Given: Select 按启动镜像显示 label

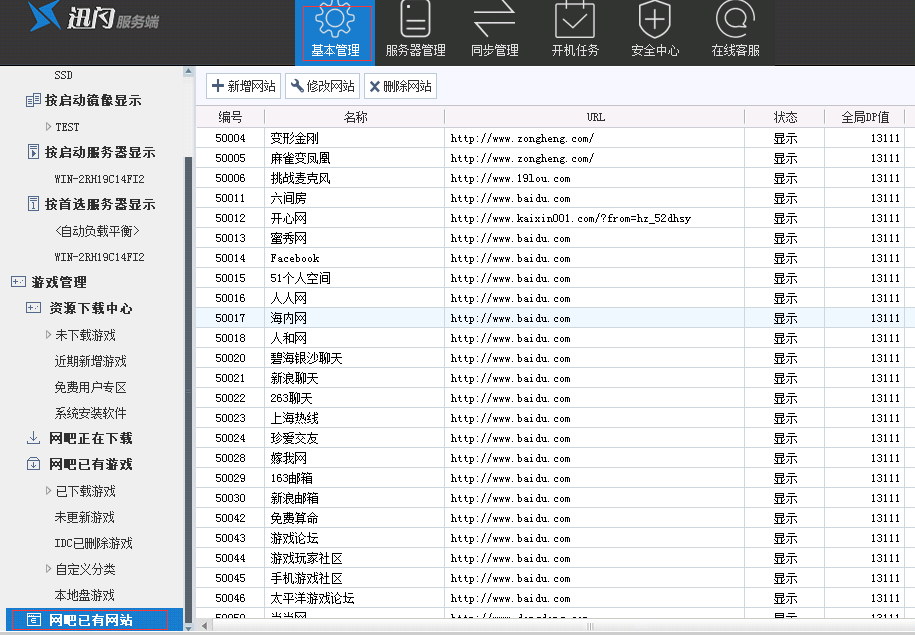Looking at the screenshot, I should (x=93, y=100).
